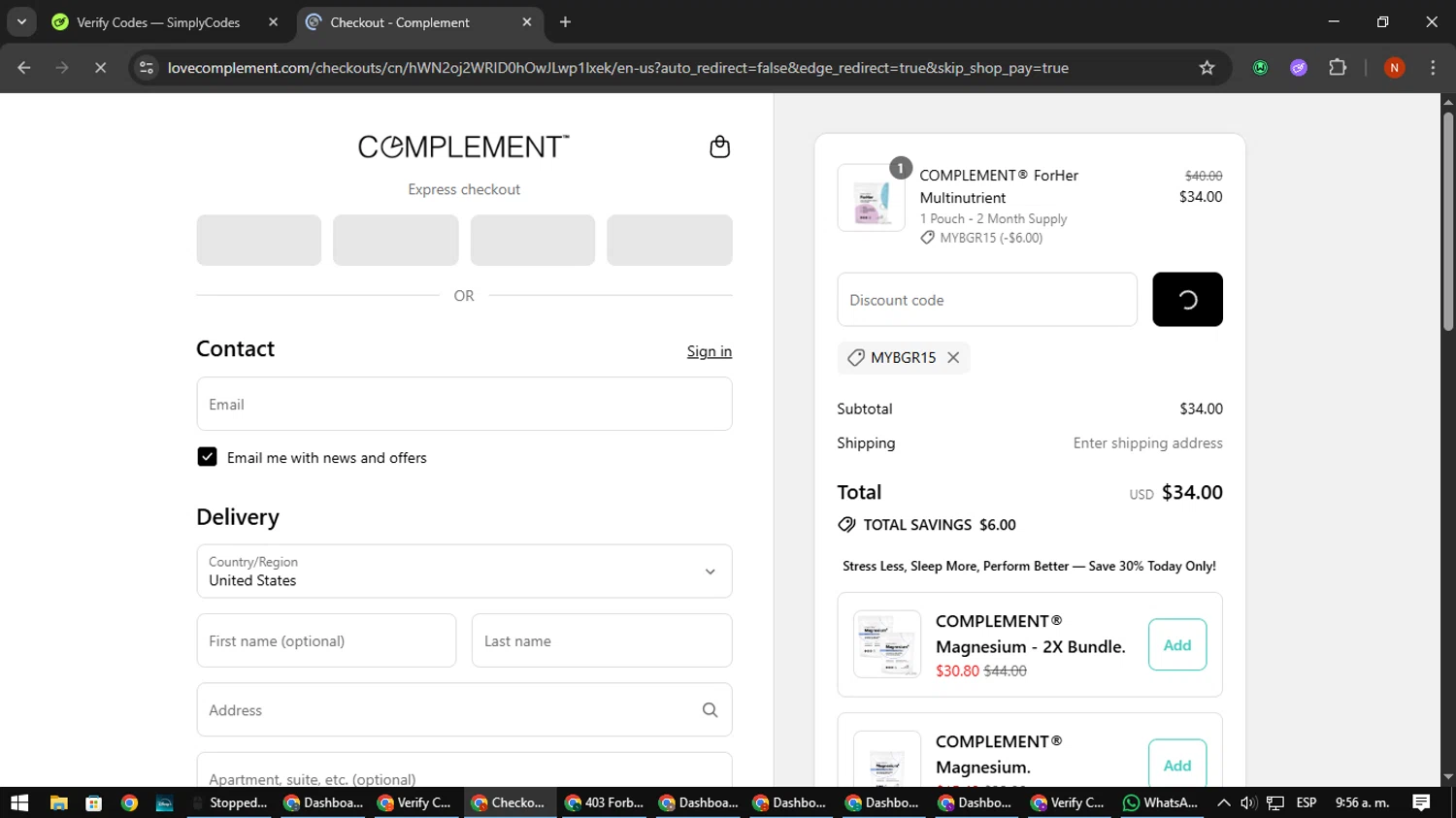
Task: Toggle Email me with news and offers
Action: [207, 457]
